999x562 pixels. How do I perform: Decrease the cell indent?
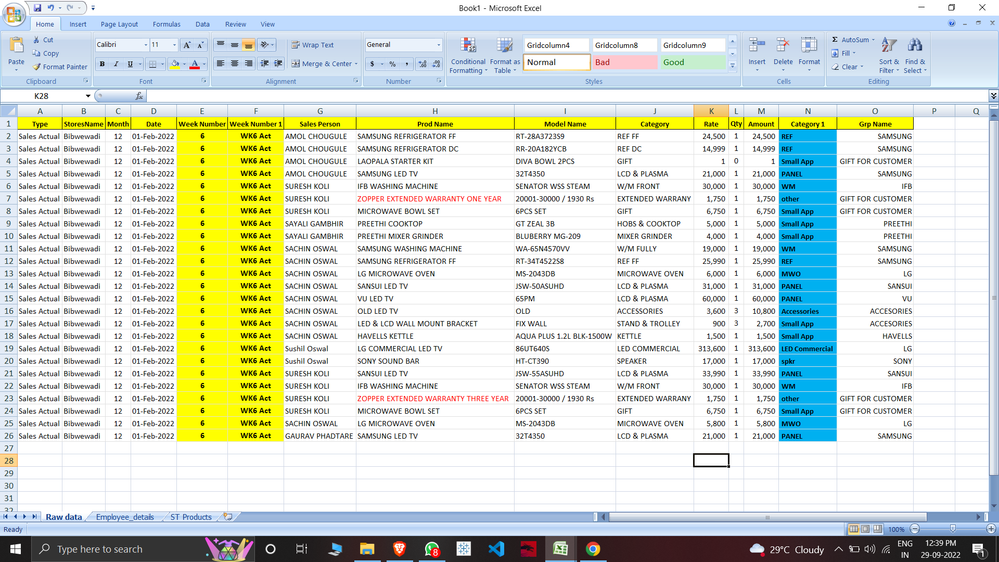click(x=264, y=64)
